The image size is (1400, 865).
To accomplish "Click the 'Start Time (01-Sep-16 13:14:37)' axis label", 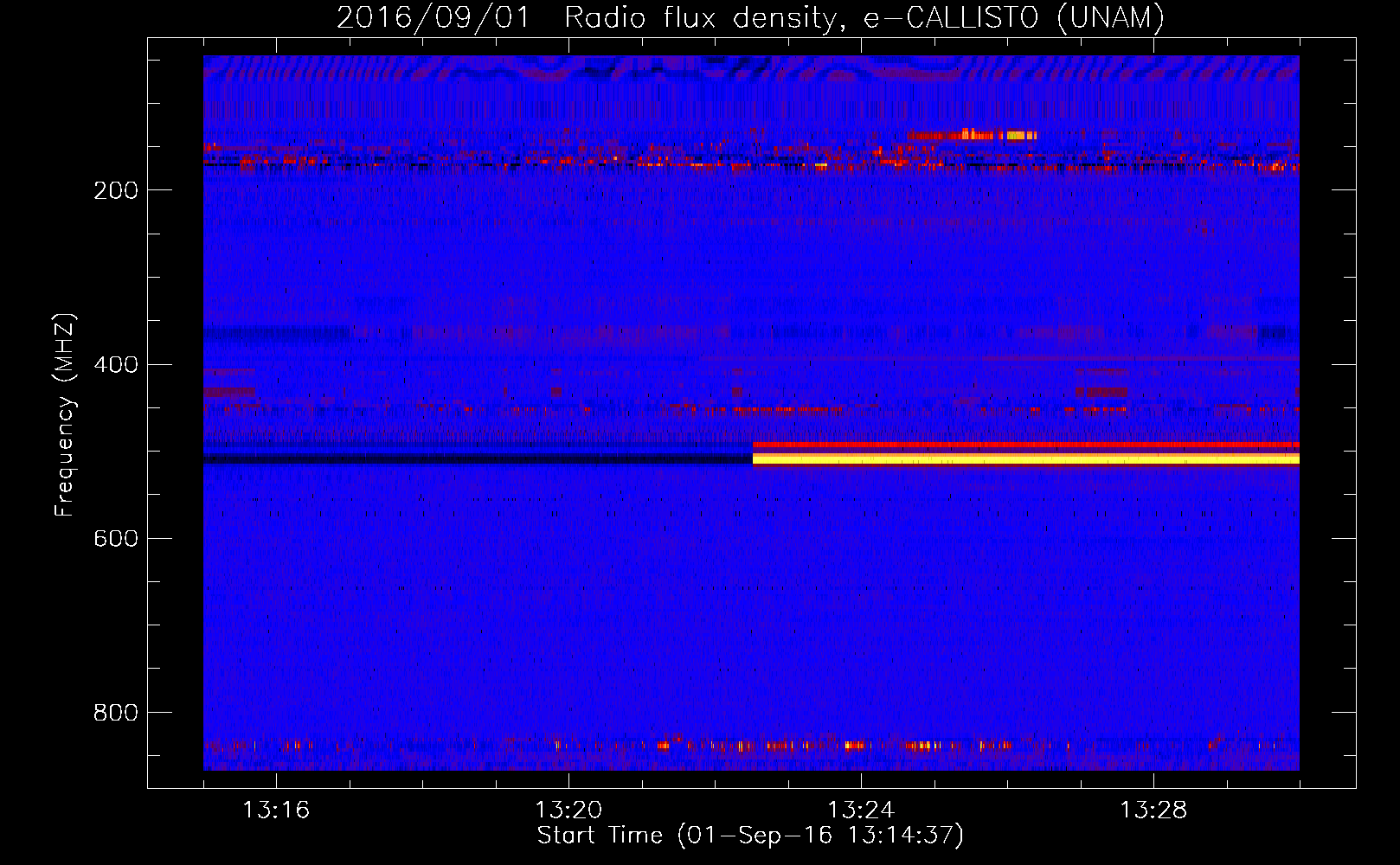I will tap(750, 836).
